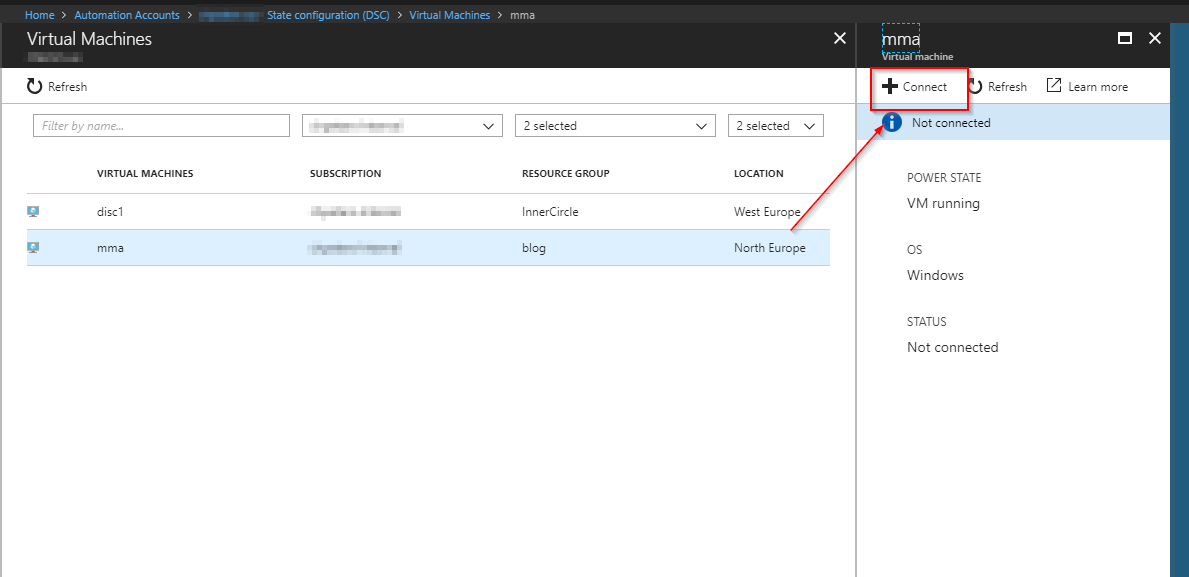Open the location '2 selected' dropdown
This screenshot has height=577, width=1189.
point(776,126)
